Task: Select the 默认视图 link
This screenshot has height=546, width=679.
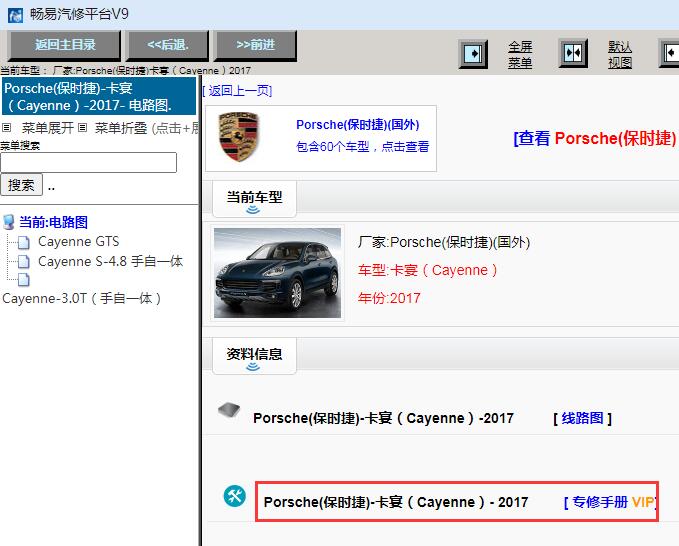Action: pyautogui.click(x=620, y=55)
